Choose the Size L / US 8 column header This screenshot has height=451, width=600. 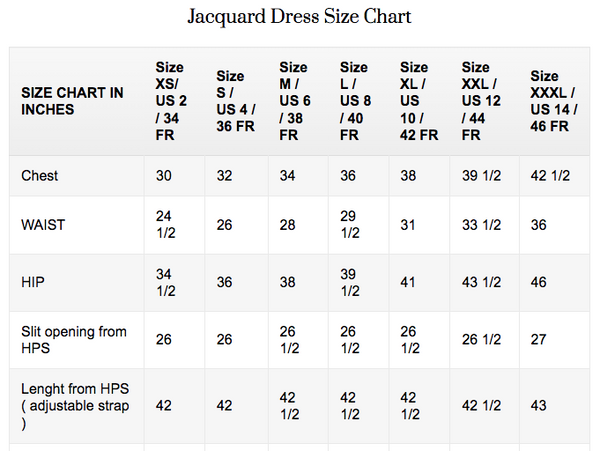354,101
